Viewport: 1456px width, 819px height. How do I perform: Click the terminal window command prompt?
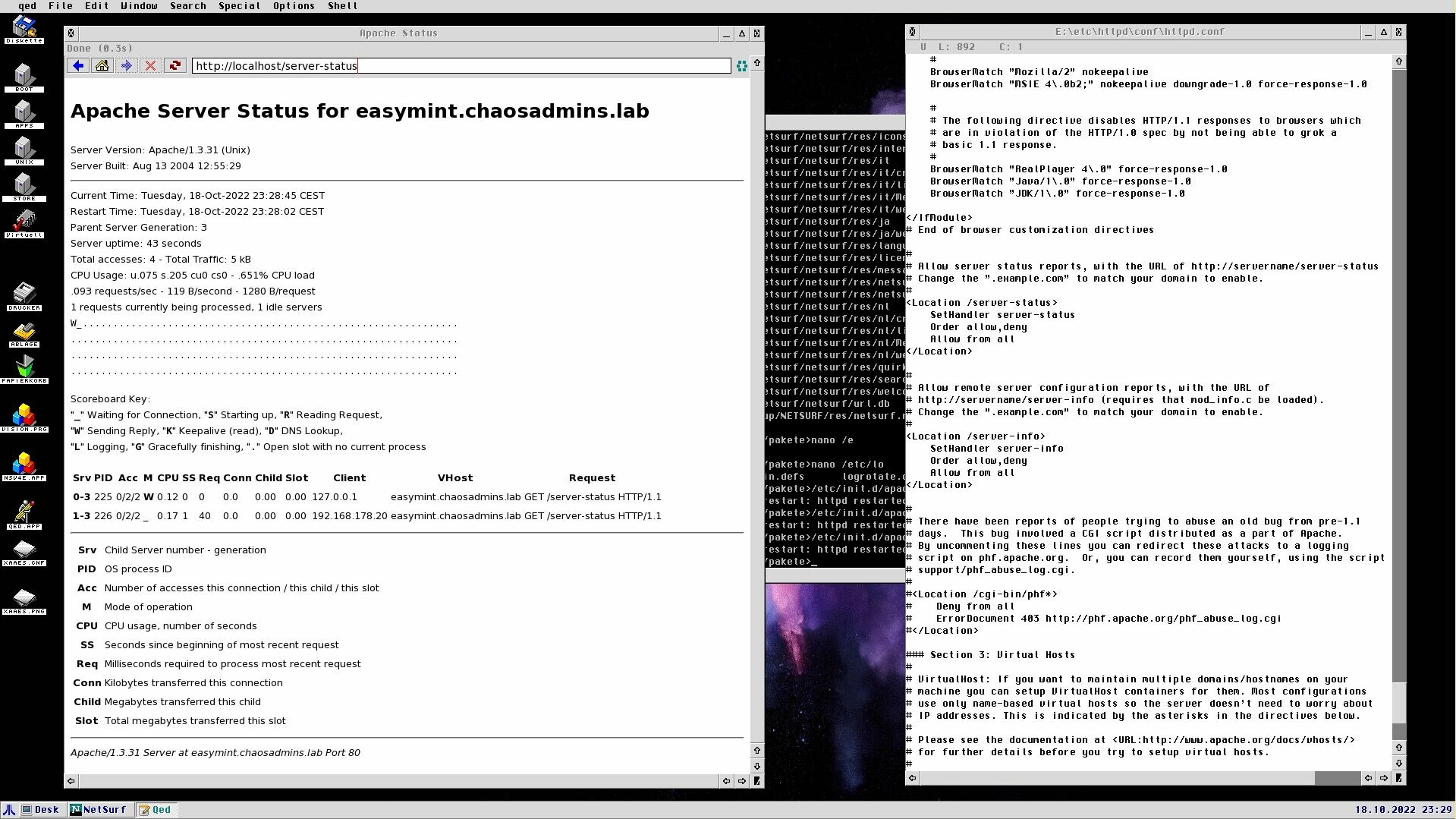click(791, 562)
